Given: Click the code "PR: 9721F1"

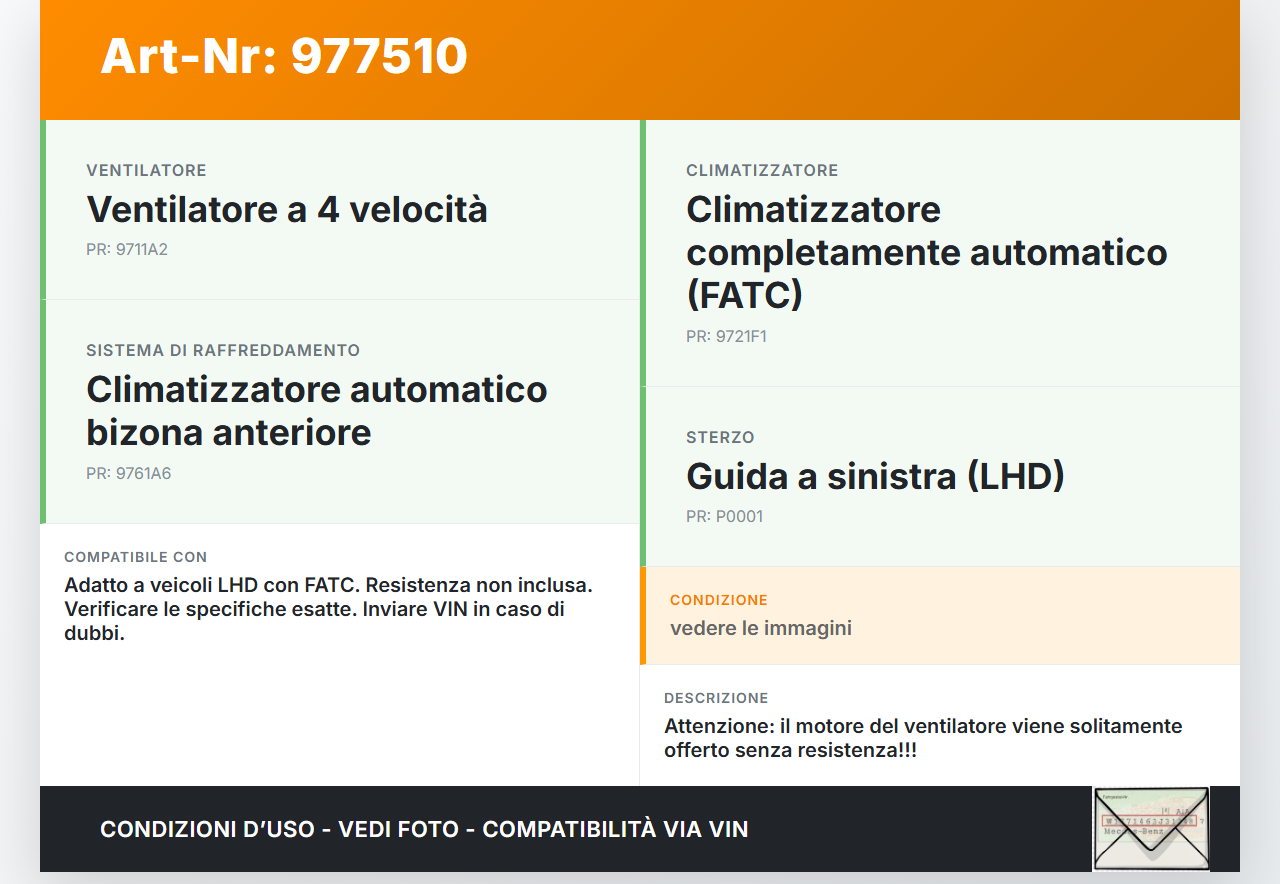Looking at the screenshot, I should tap(726, 337).
